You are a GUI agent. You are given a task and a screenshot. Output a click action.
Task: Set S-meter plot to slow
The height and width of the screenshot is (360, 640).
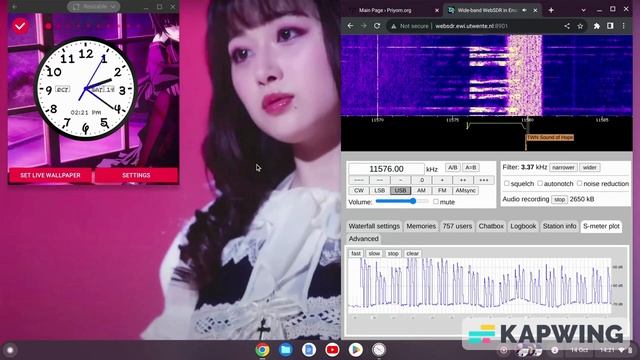pos(374,253)
